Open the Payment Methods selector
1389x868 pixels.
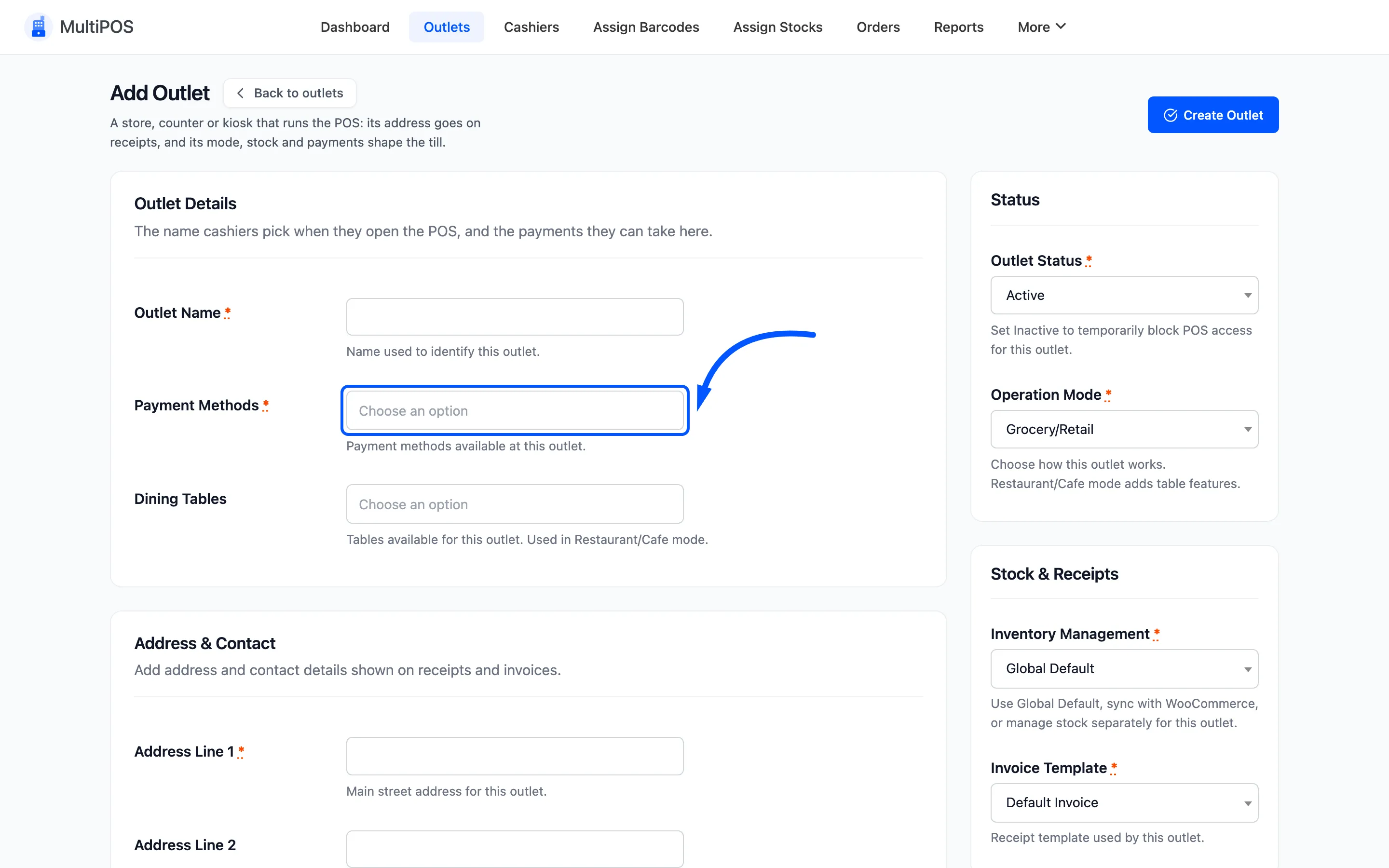[x=514, y=410]
